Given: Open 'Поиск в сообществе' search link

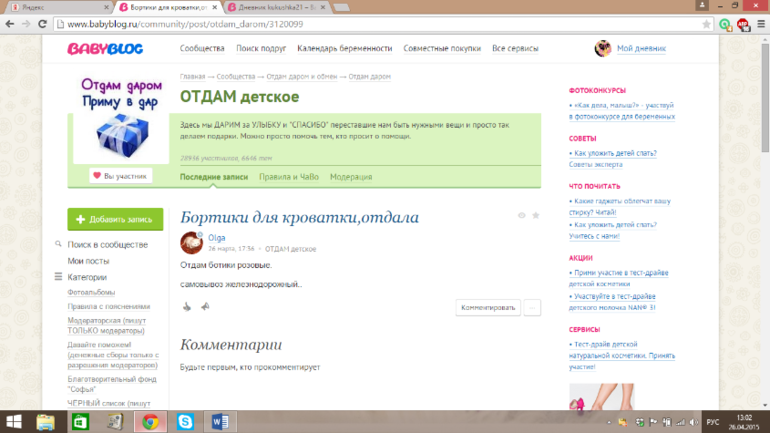Looking at the screenshot, I should tap(107, 244).
